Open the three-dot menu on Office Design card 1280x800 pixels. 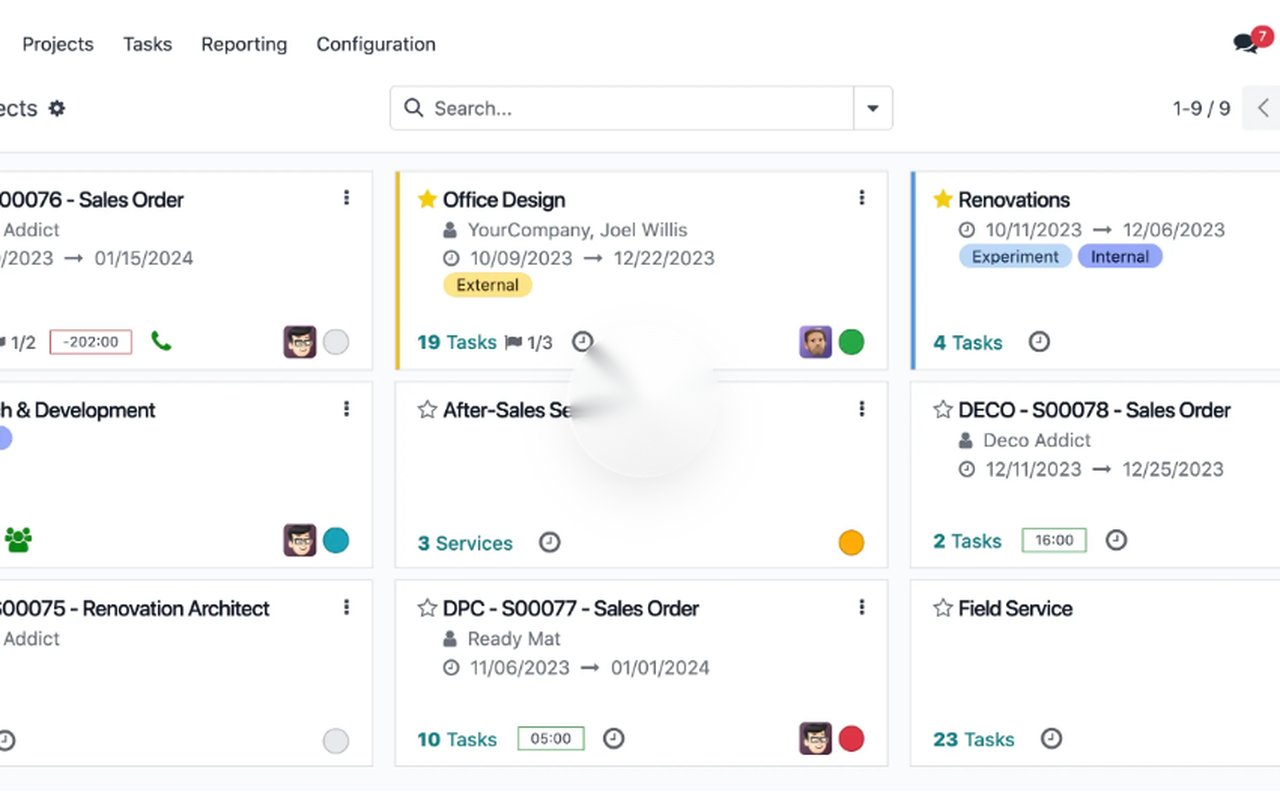[862, 198]
